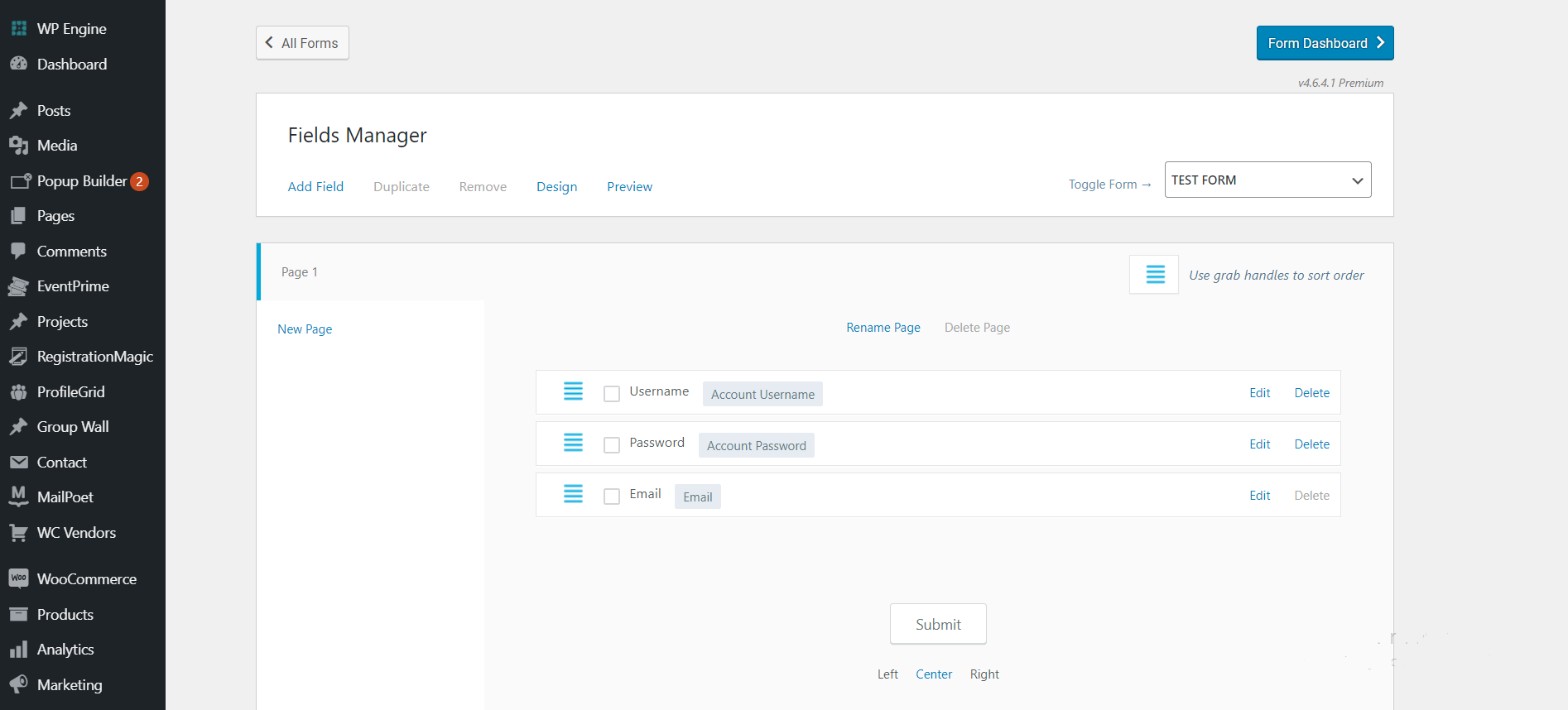Image resolution: width=1568 pixels, height=710 pixels.
Task: Open the TEST FORM toggle dropdown
Action: (1267, 180)
